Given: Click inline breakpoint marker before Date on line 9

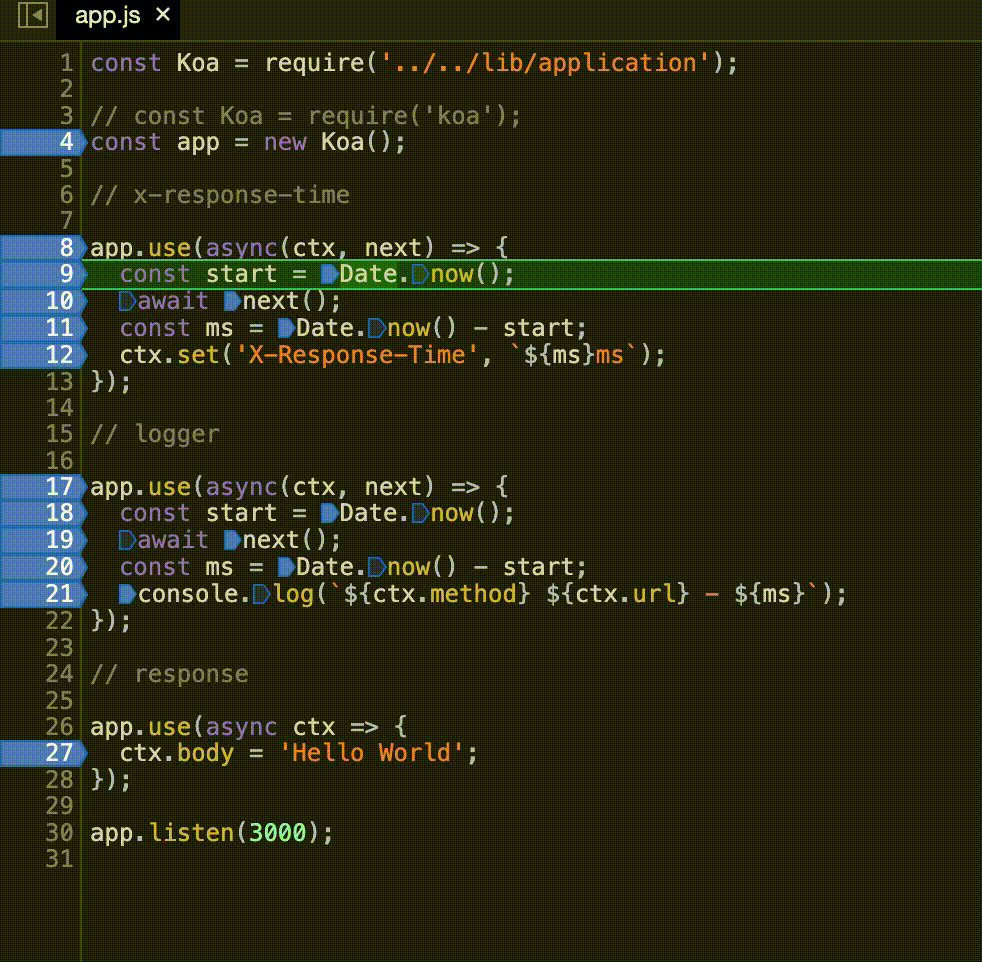Looking at the screenshot, I should (329, 274).
